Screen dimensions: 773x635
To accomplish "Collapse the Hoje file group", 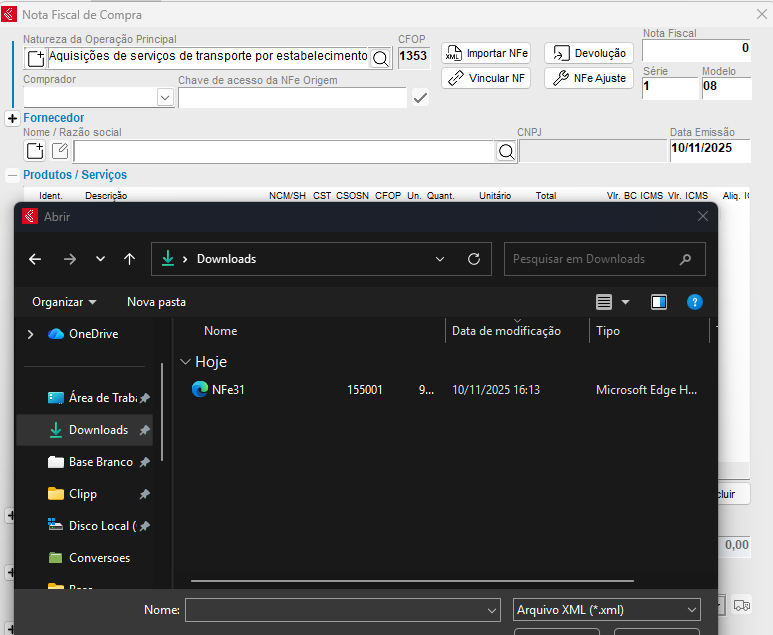I will pos(185,362).
